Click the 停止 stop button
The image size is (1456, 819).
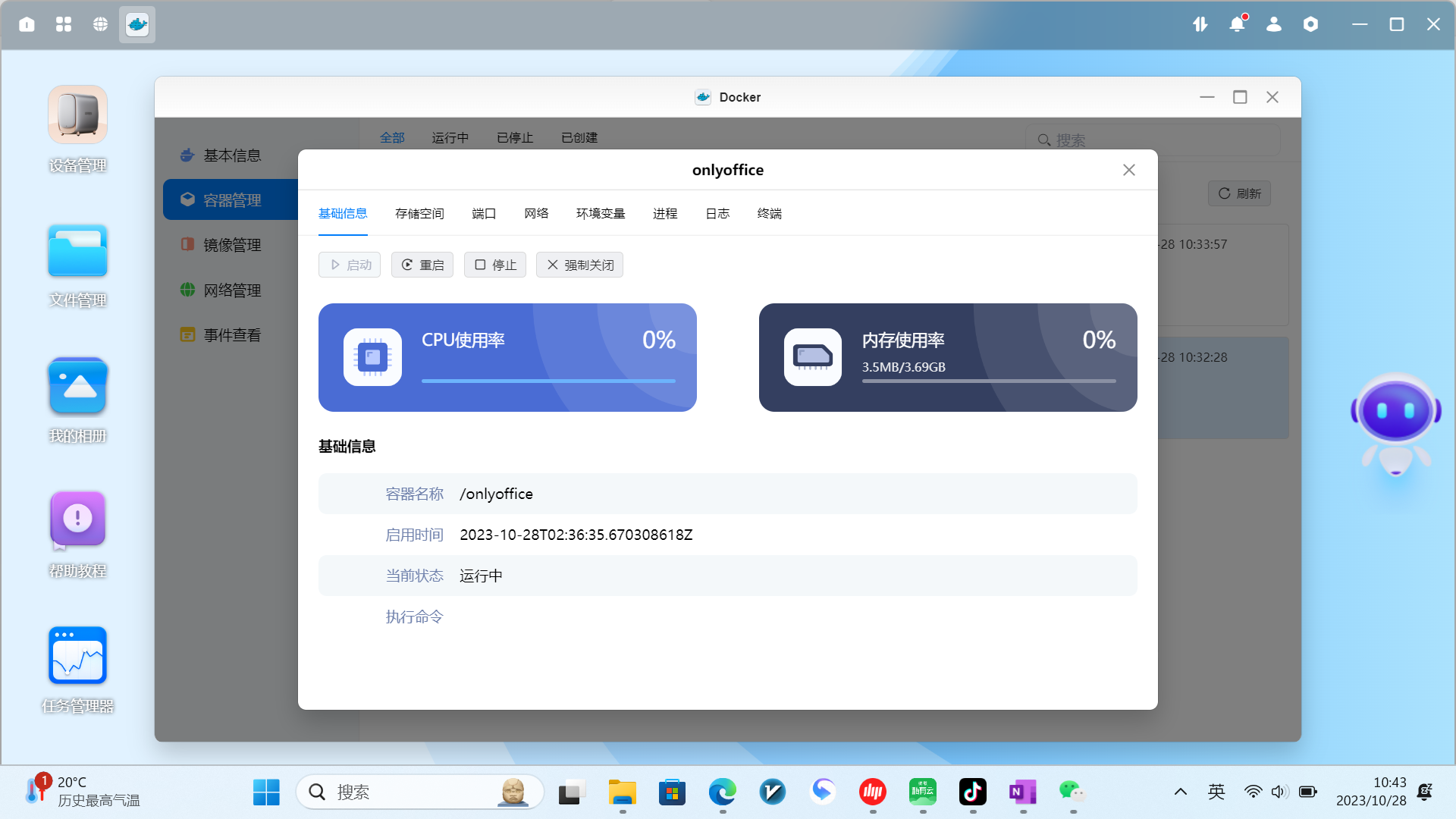[495, 265]
